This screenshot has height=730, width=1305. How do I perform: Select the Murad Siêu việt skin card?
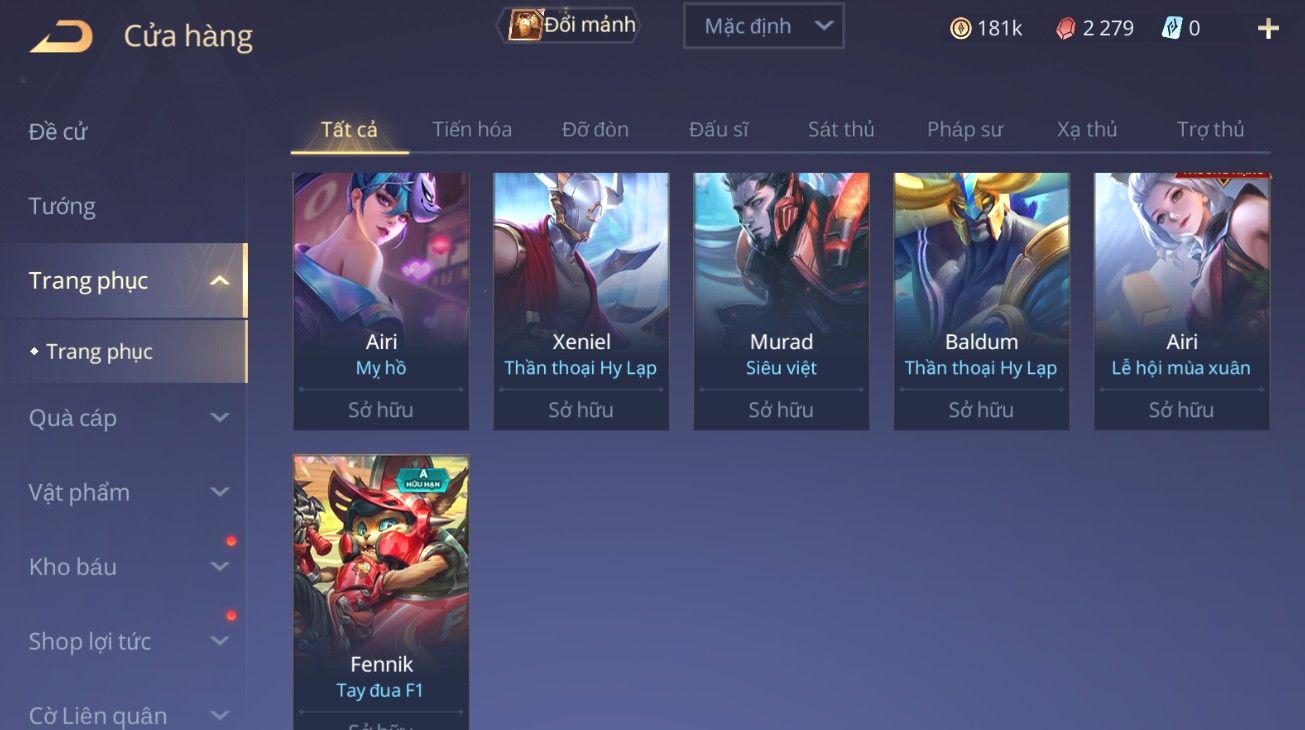point(781,301)
